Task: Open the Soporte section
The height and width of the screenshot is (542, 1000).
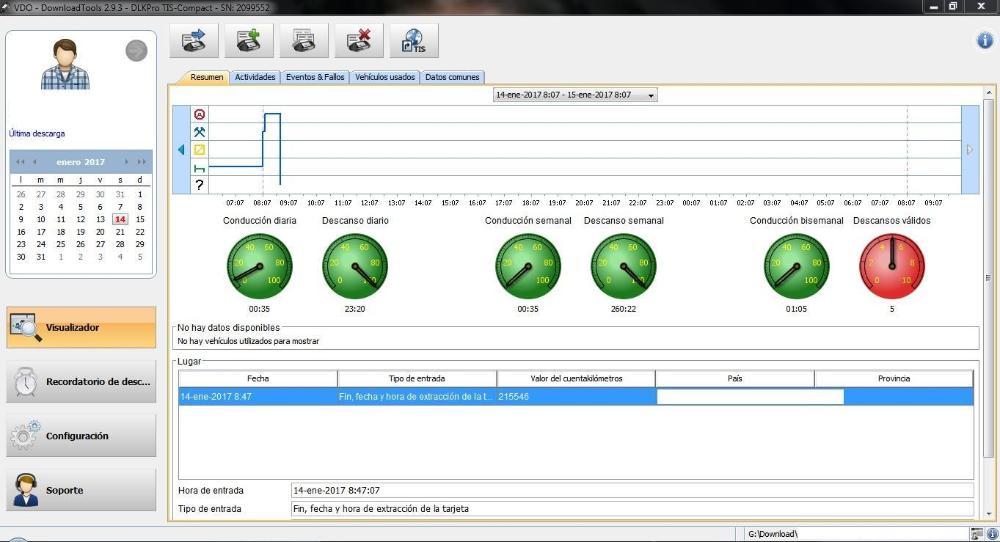Action: (x=81, y=490)
